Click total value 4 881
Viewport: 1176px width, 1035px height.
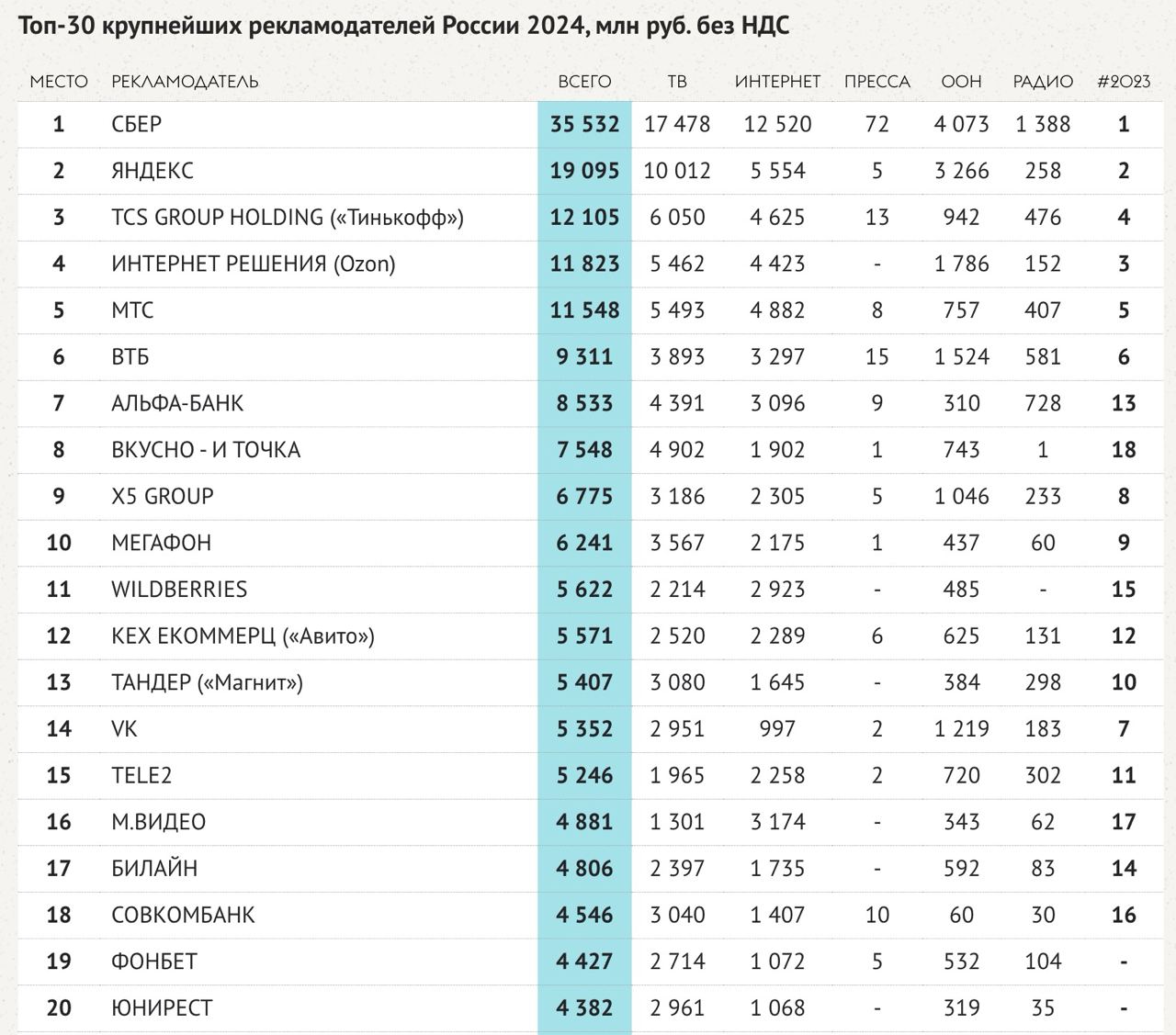(585, 822)
